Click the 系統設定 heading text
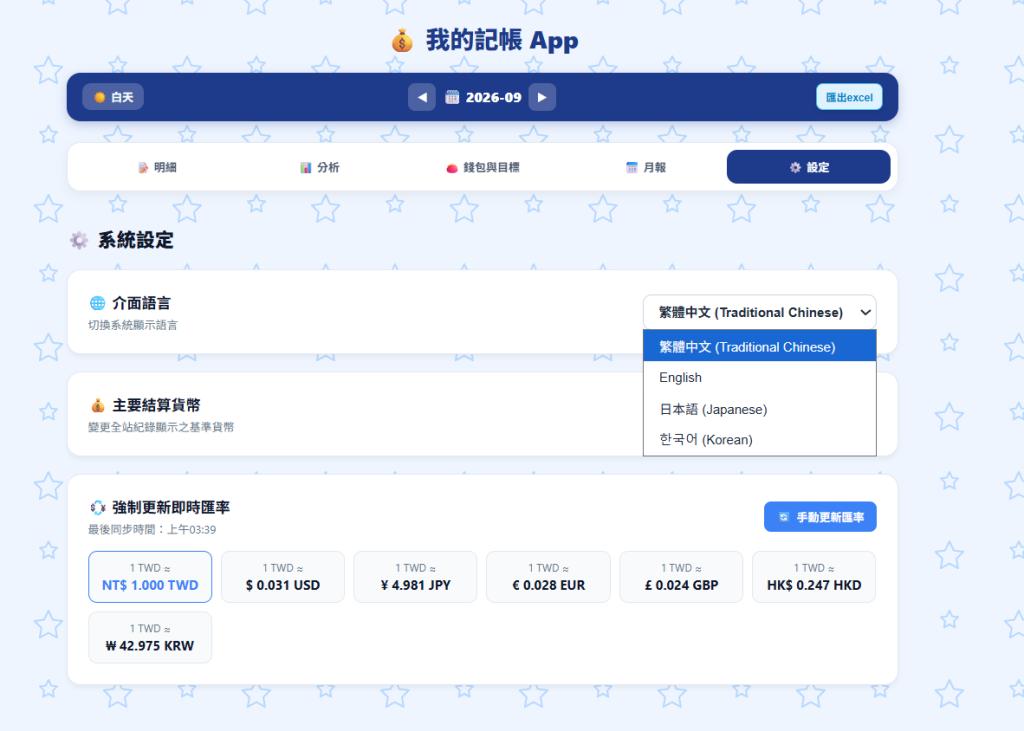 136,240
